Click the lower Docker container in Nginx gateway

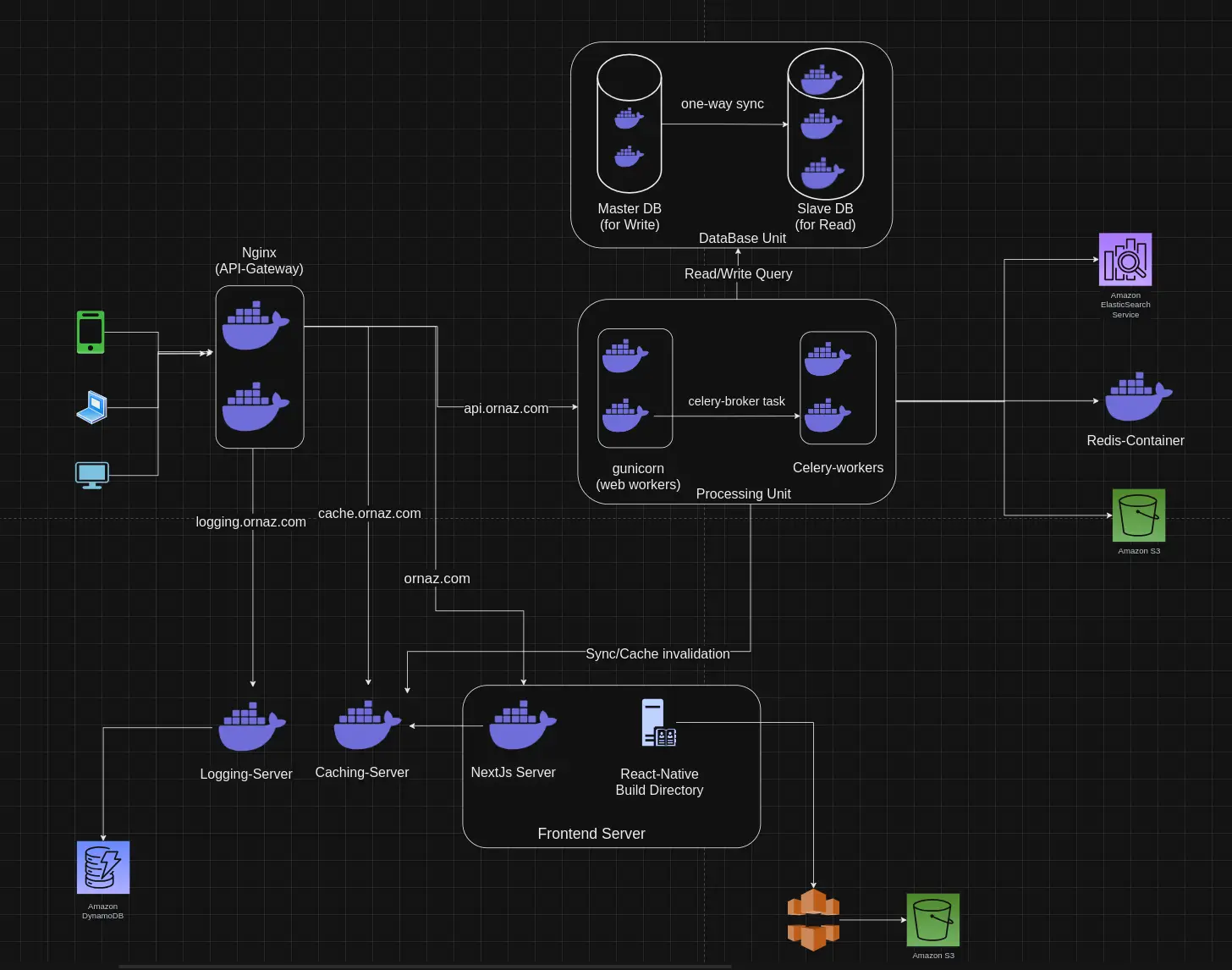pos(256,407)
